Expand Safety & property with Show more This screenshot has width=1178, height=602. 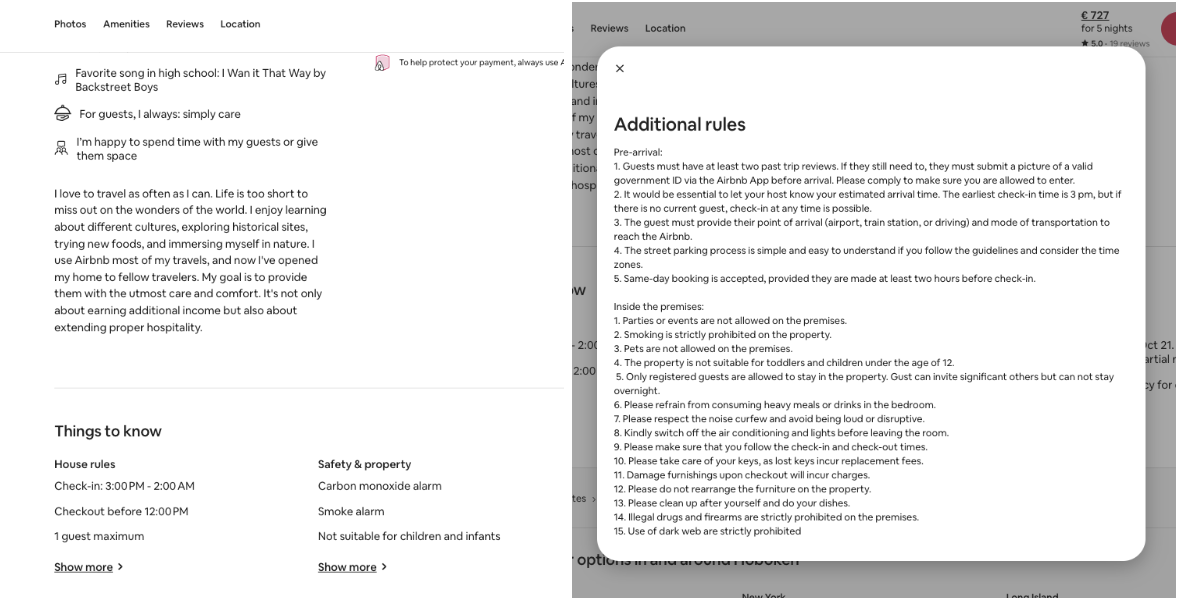(x=348, y=566)
